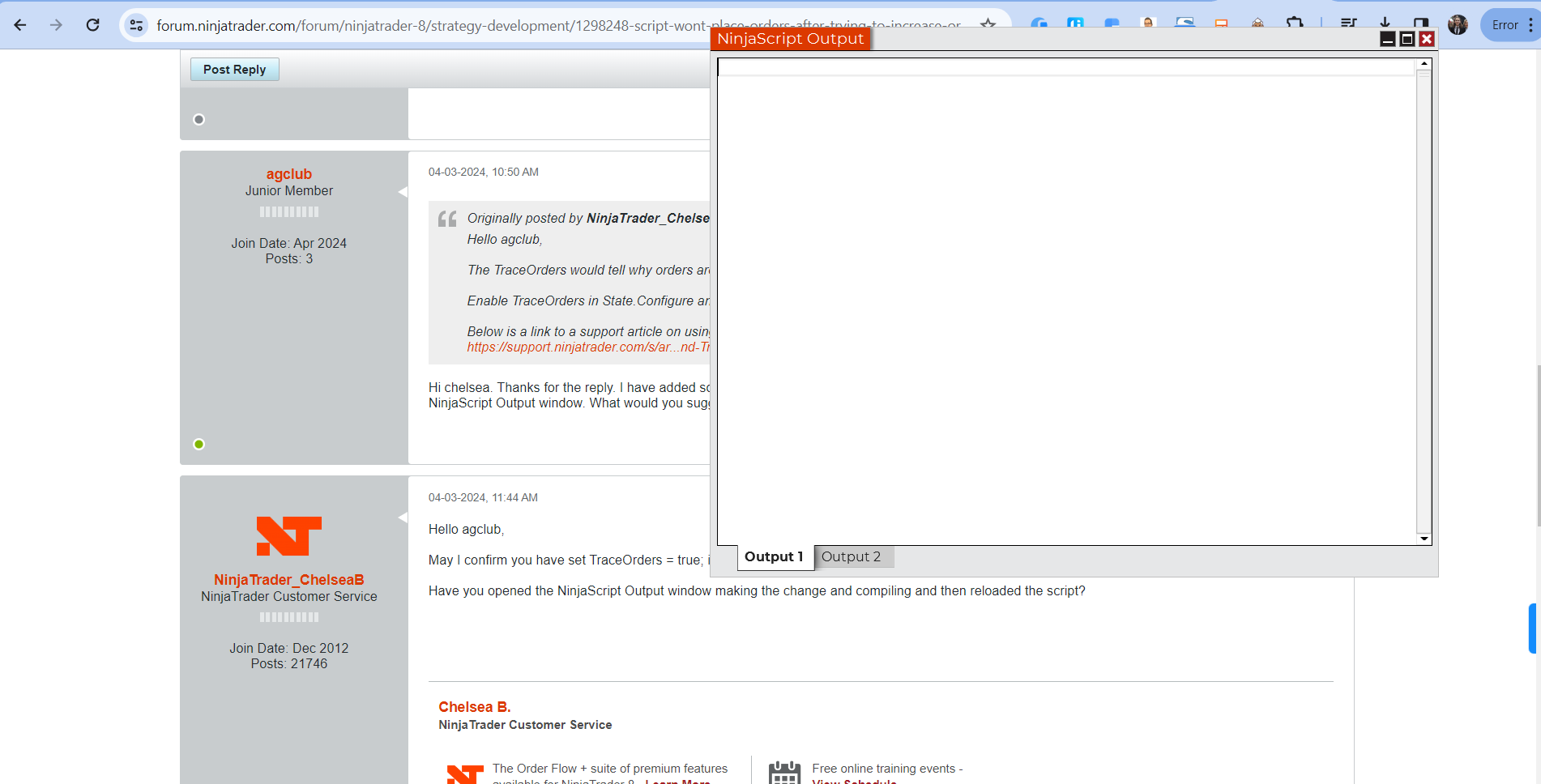Click the NinjaTrader logo avatar of ChelseaB
The width and height of the screenshot is (1541, 784).
click(x=289, y=535)
